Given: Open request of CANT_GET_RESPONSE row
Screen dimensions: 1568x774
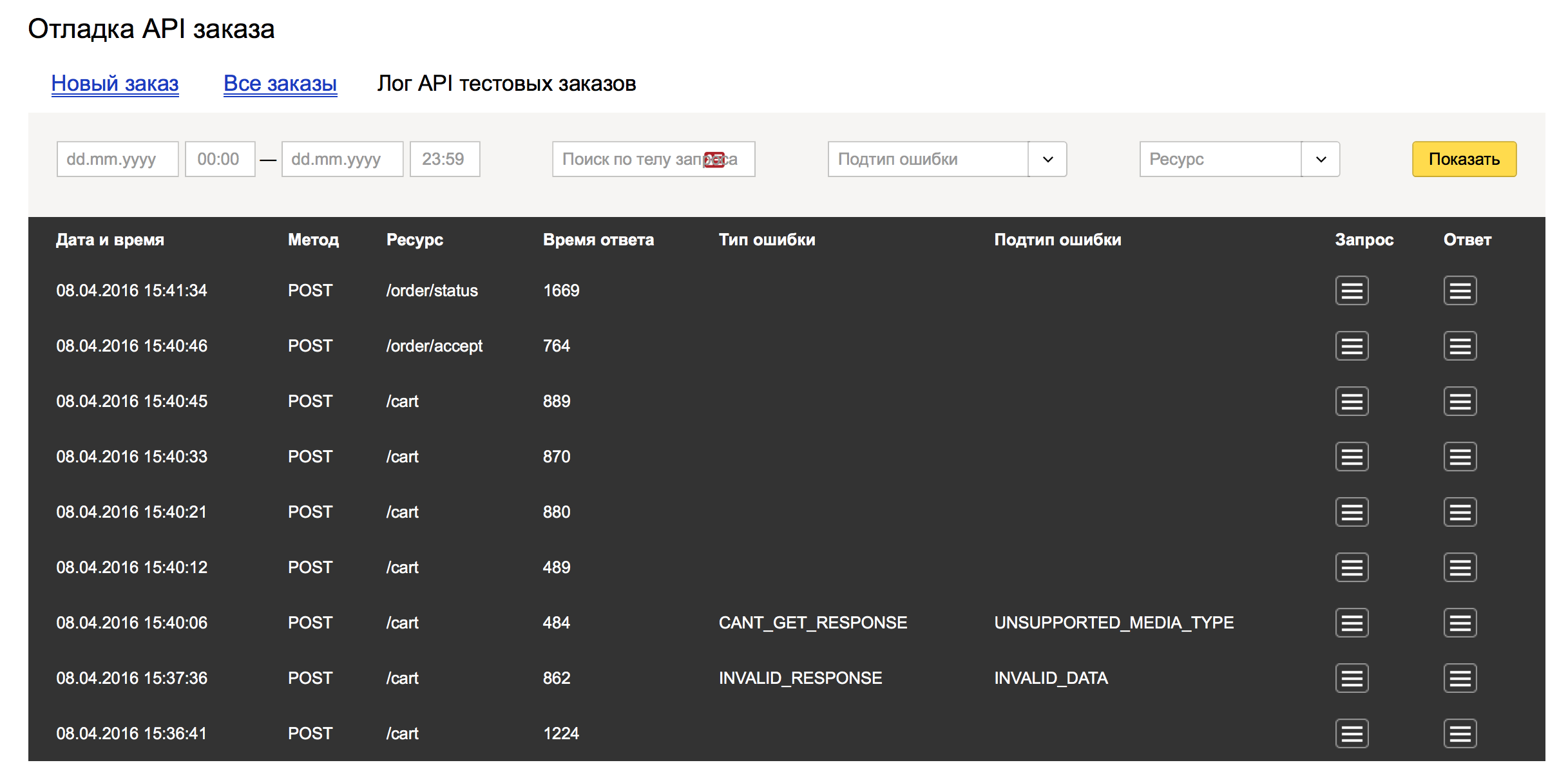Looking at the screenshot, I should pos(1352,623).
